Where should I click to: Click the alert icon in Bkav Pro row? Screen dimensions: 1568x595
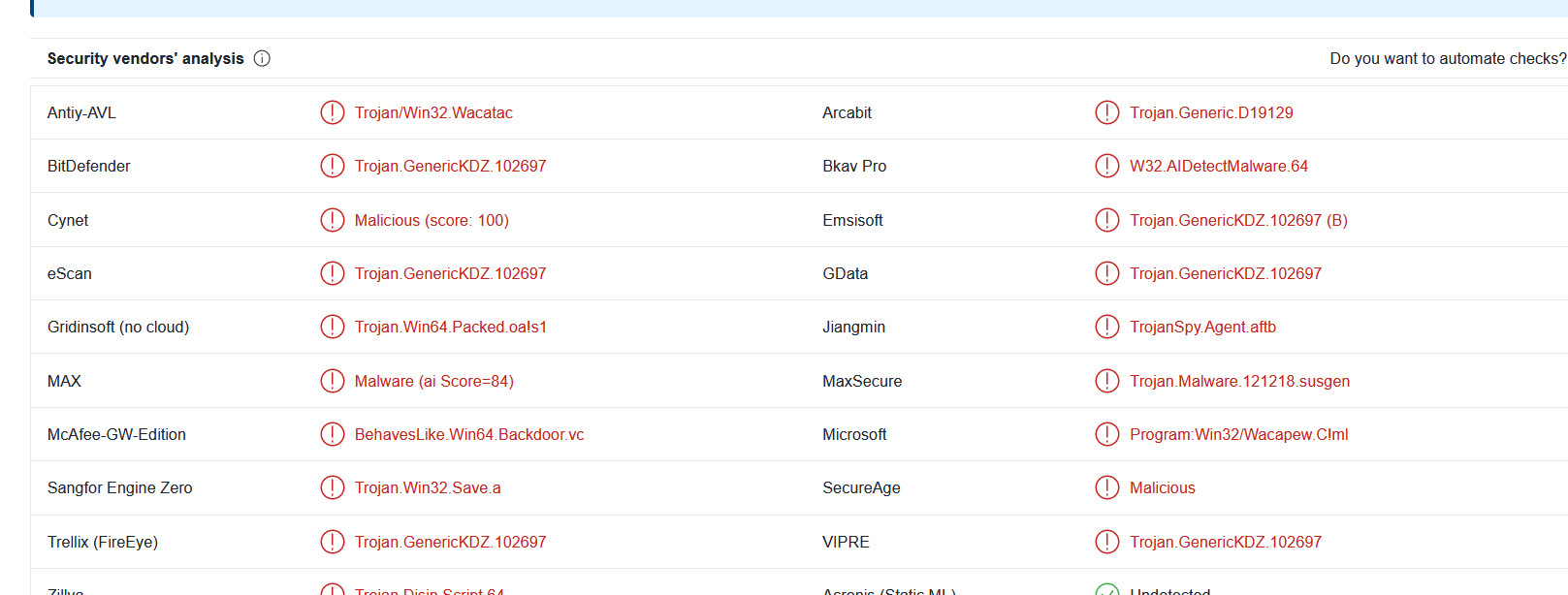[1107, 166]
